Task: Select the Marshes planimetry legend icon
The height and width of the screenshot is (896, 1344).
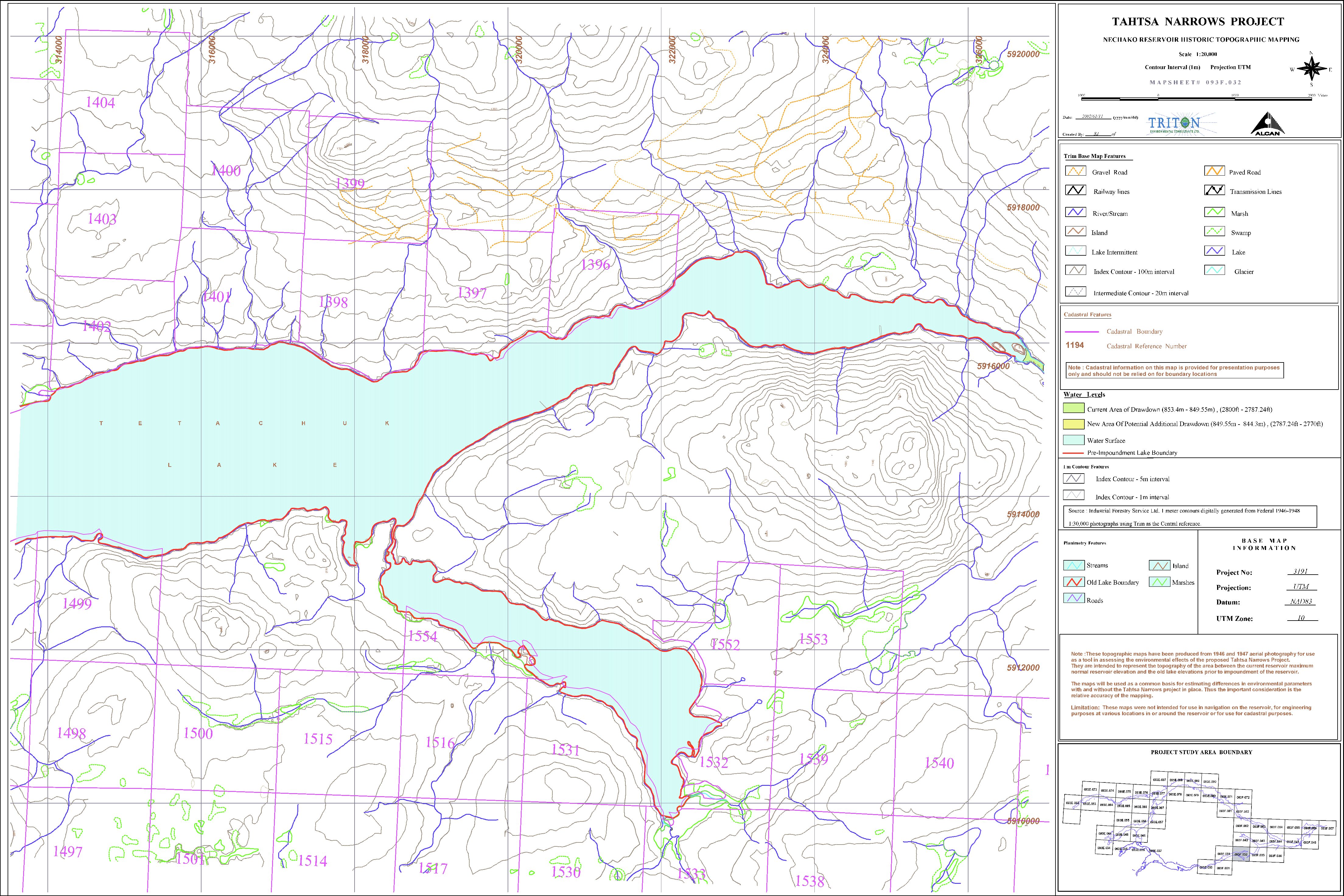Action: point(1160,582)
